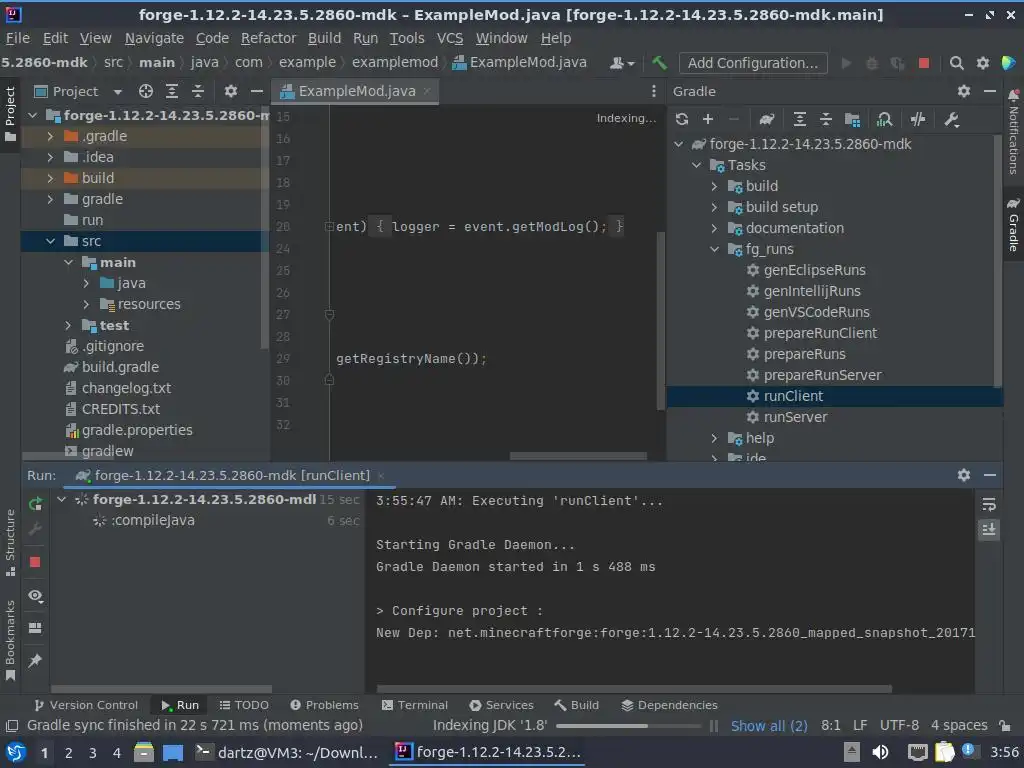Open the Dependencies tool tab
This screenshot has height=768, width=1024.
669,705
